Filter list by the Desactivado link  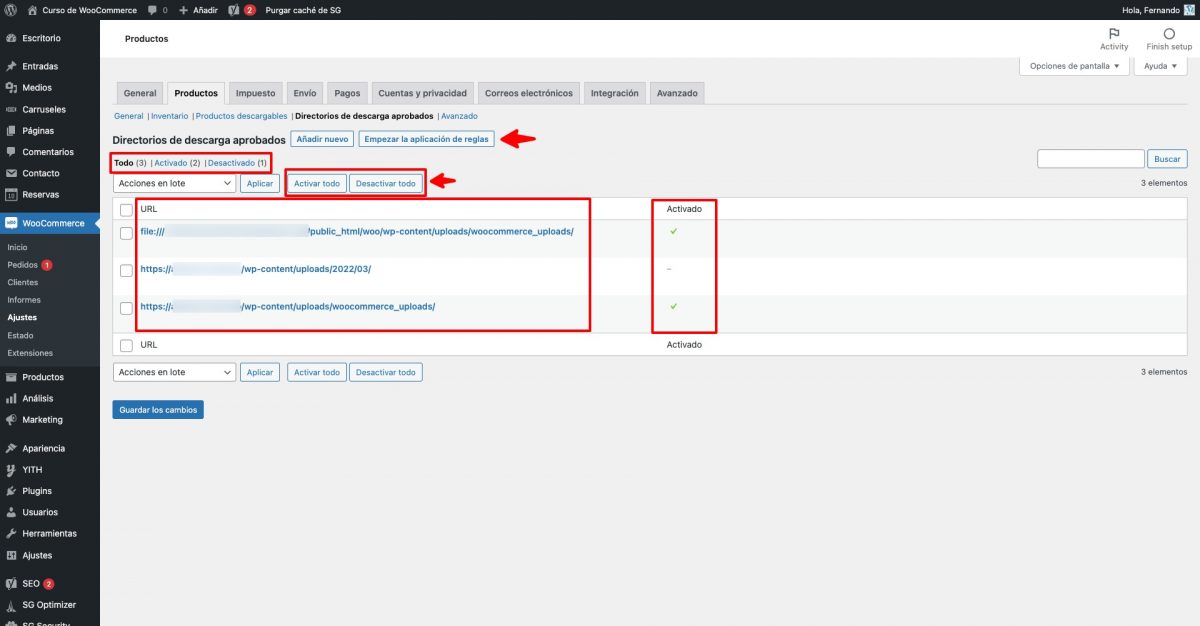pos(231,163)
